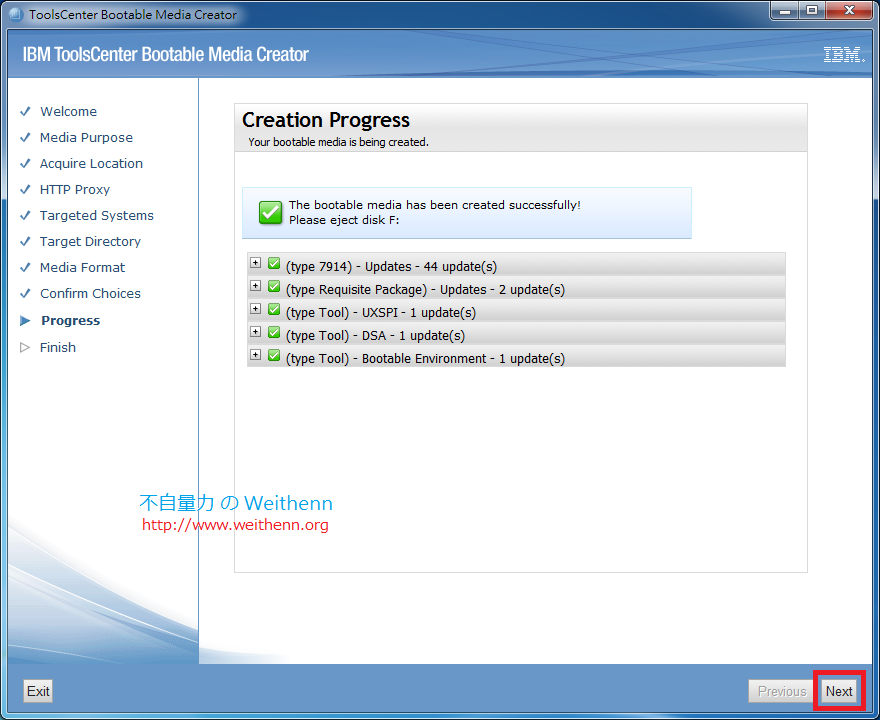The image size is (880, 720).
Task: Click 'UXSPI - 1 update(s)' text
Action: point(419,313)
